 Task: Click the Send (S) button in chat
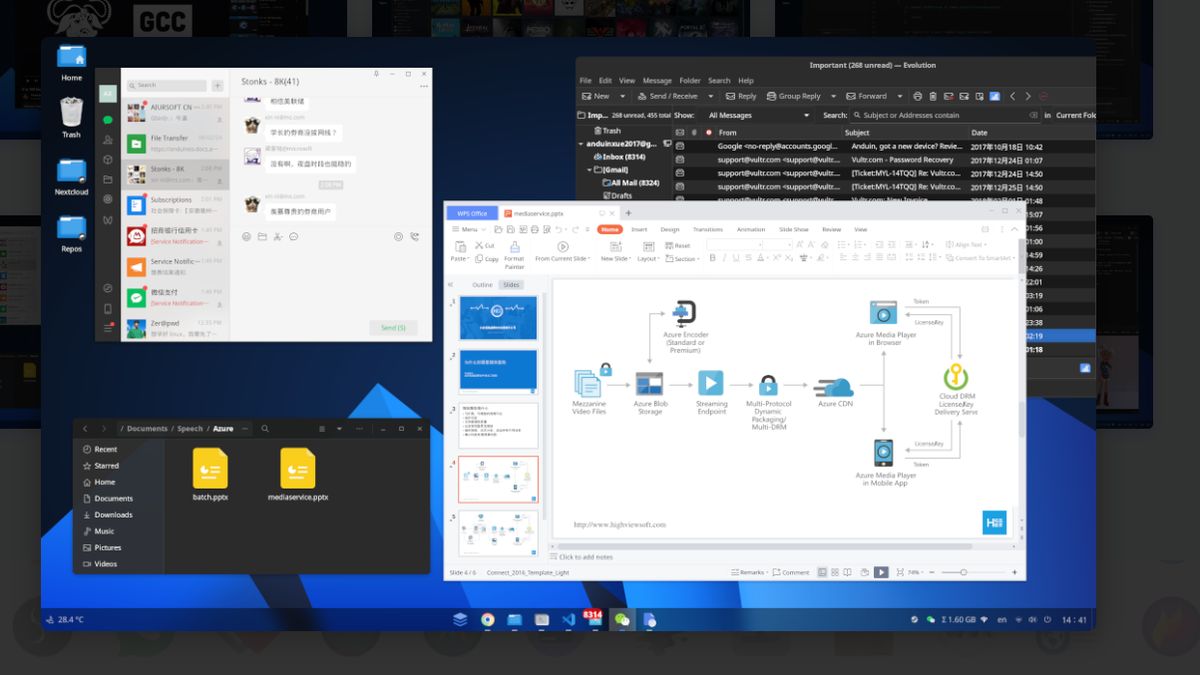[393, 328]
